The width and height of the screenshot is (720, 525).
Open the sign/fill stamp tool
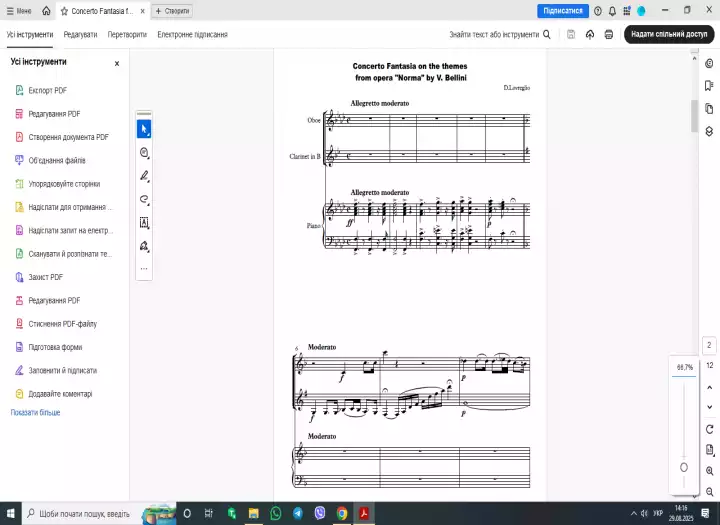tap(144, 246)
